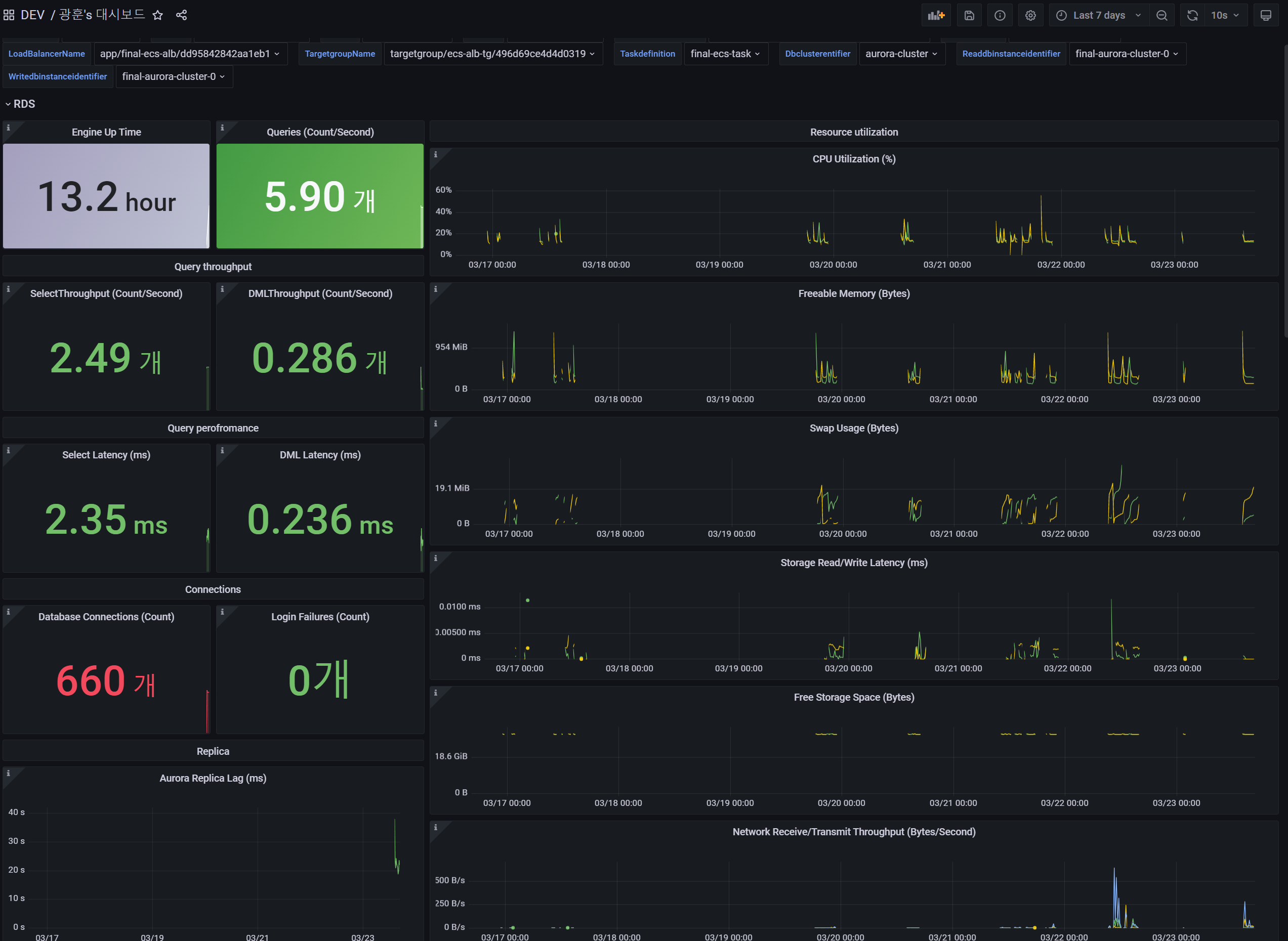1288x941 pixels.
Task: Add a new panel to the dashboard
Action: point(936,15)
